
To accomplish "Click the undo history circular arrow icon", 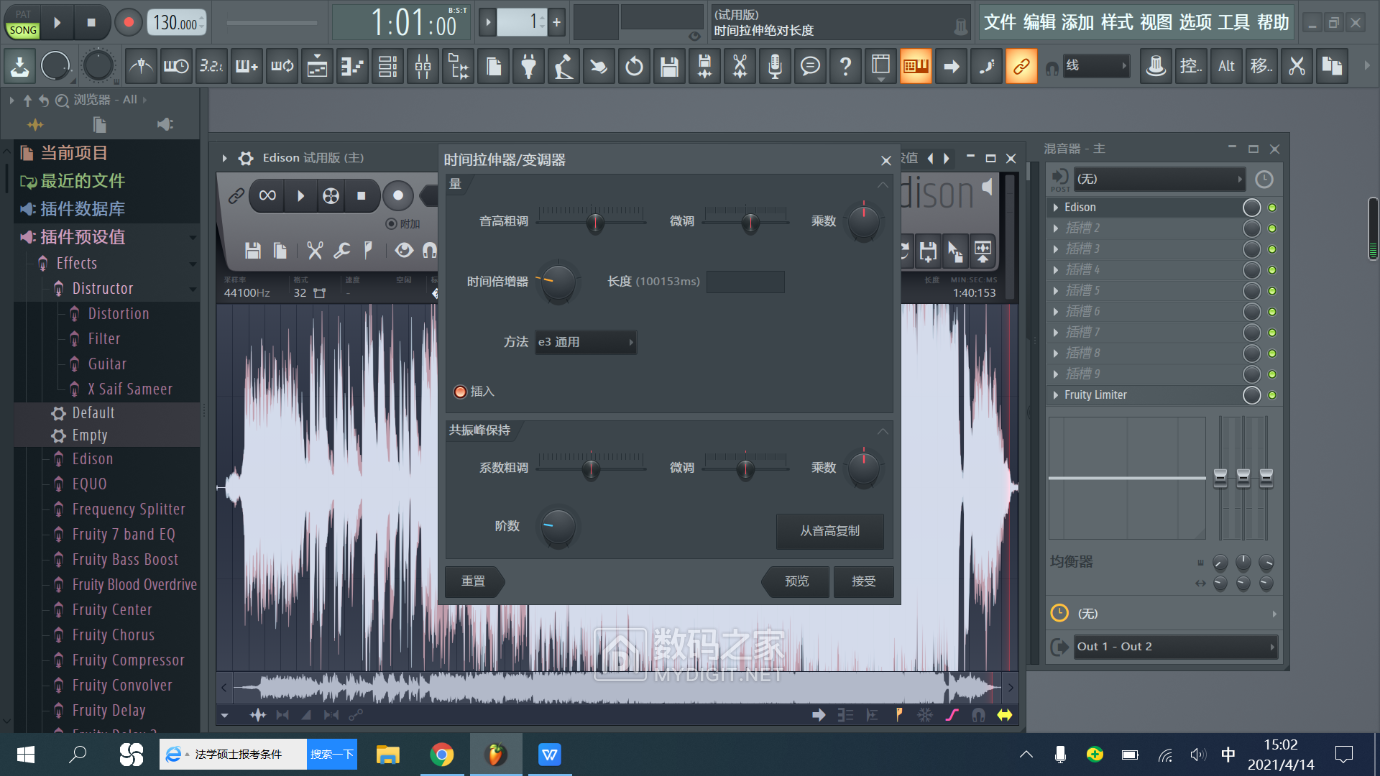I will [634, 67].
